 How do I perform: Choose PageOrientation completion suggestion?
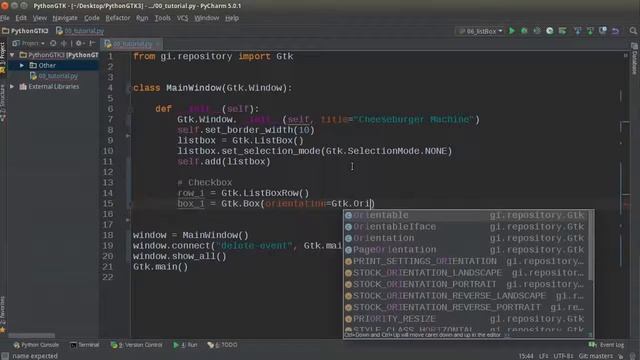465,249
